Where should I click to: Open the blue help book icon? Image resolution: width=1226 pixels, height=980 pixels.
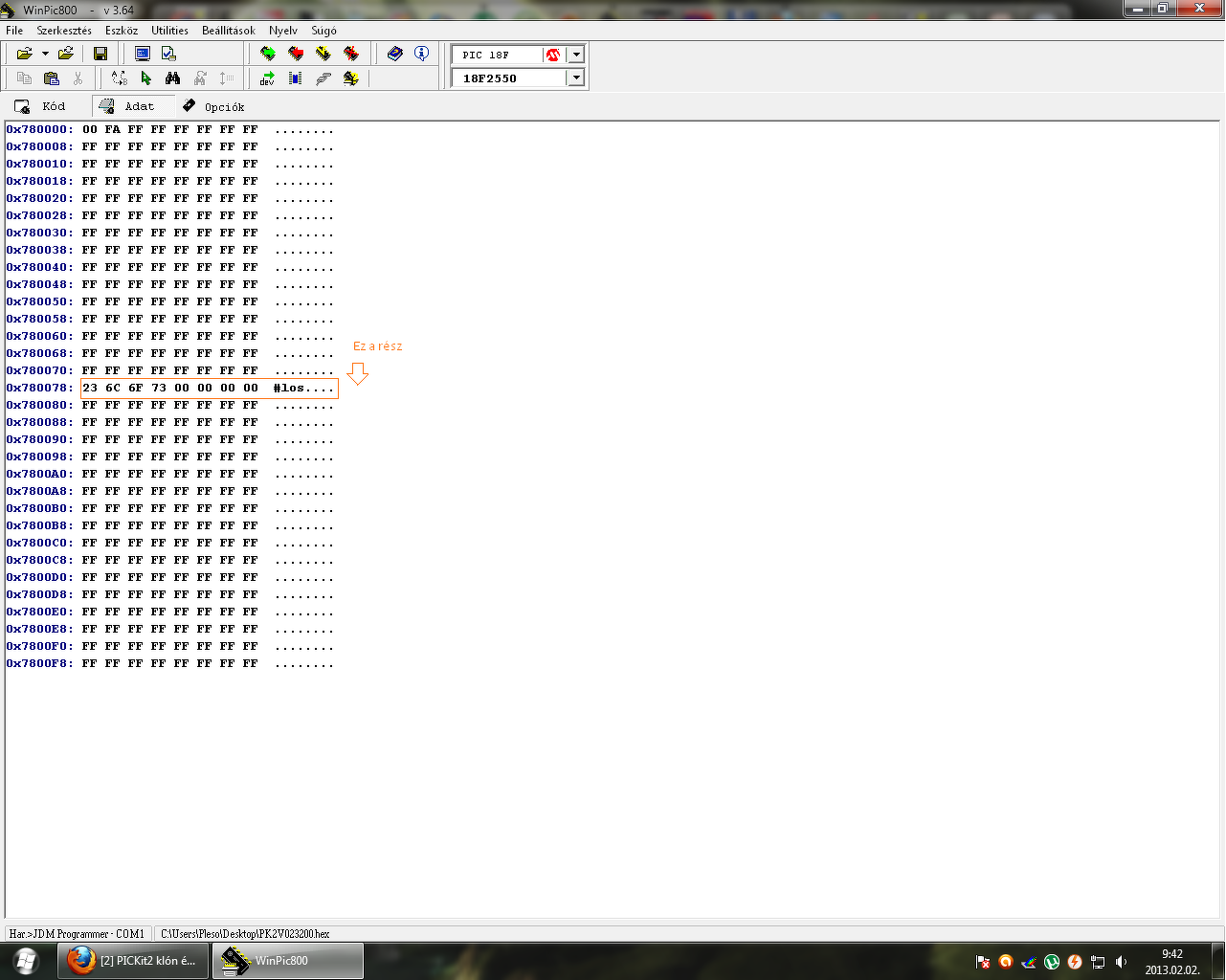[x=395, y=54]
